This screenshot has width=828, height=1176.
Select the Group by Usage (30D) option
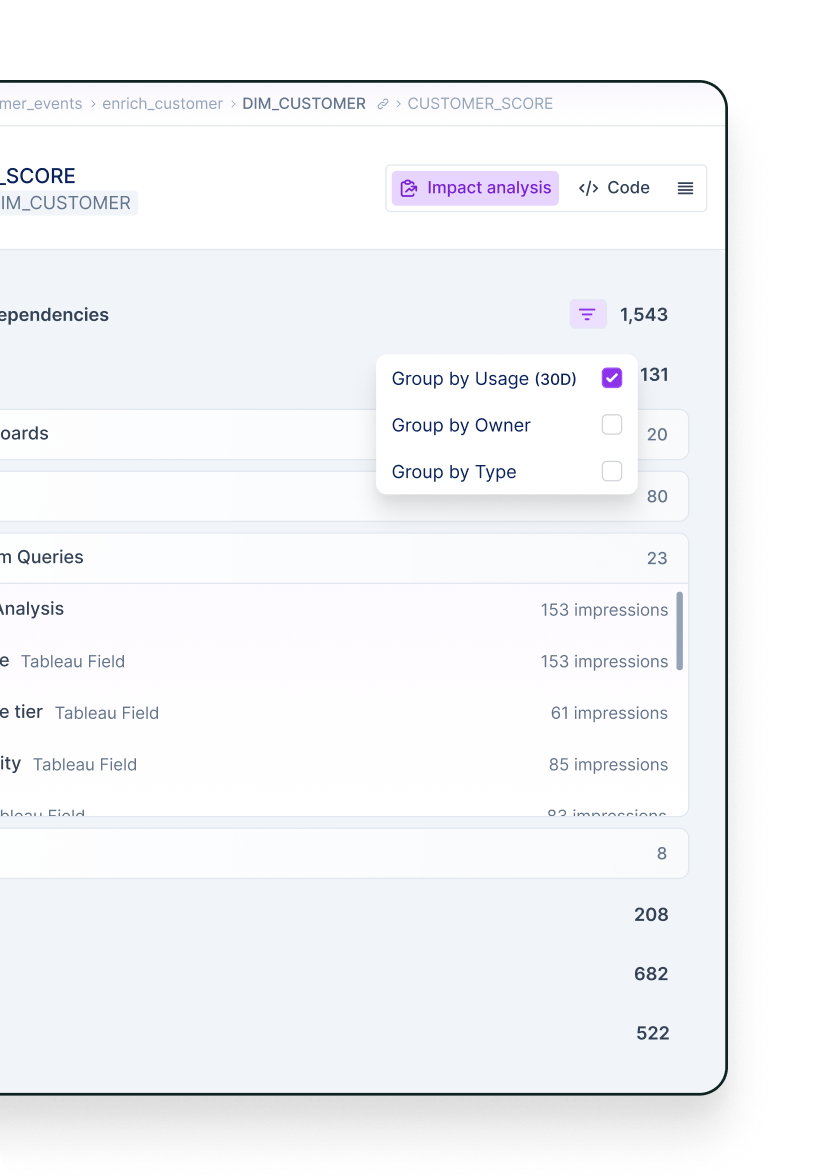pos(507,379)
